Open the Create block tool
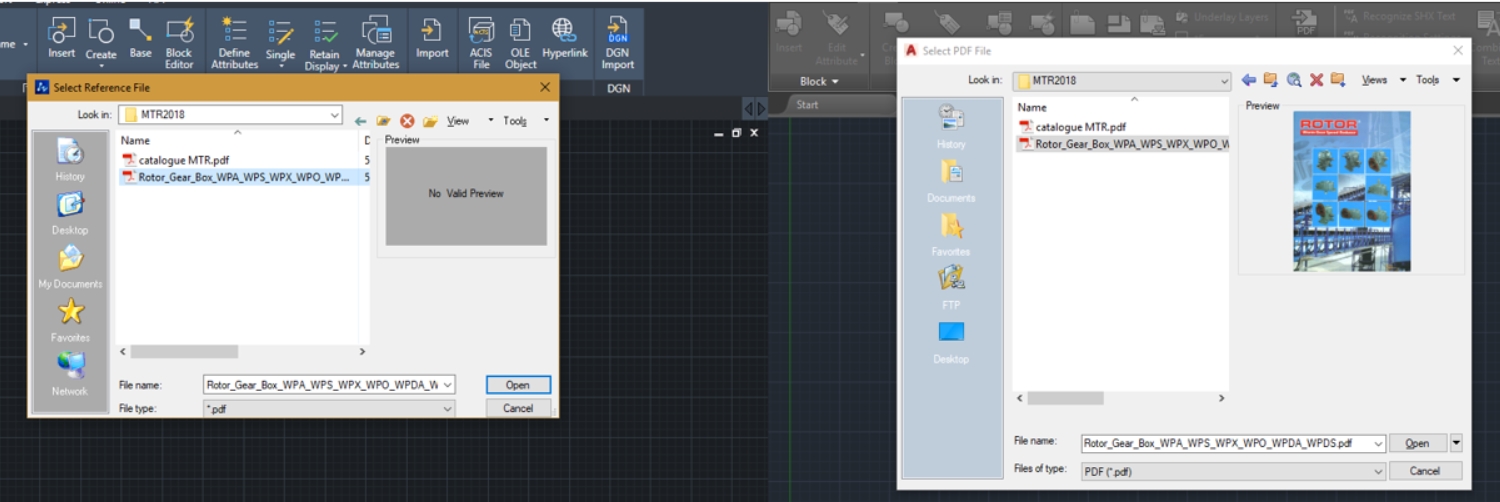 [x=101, y=42]
